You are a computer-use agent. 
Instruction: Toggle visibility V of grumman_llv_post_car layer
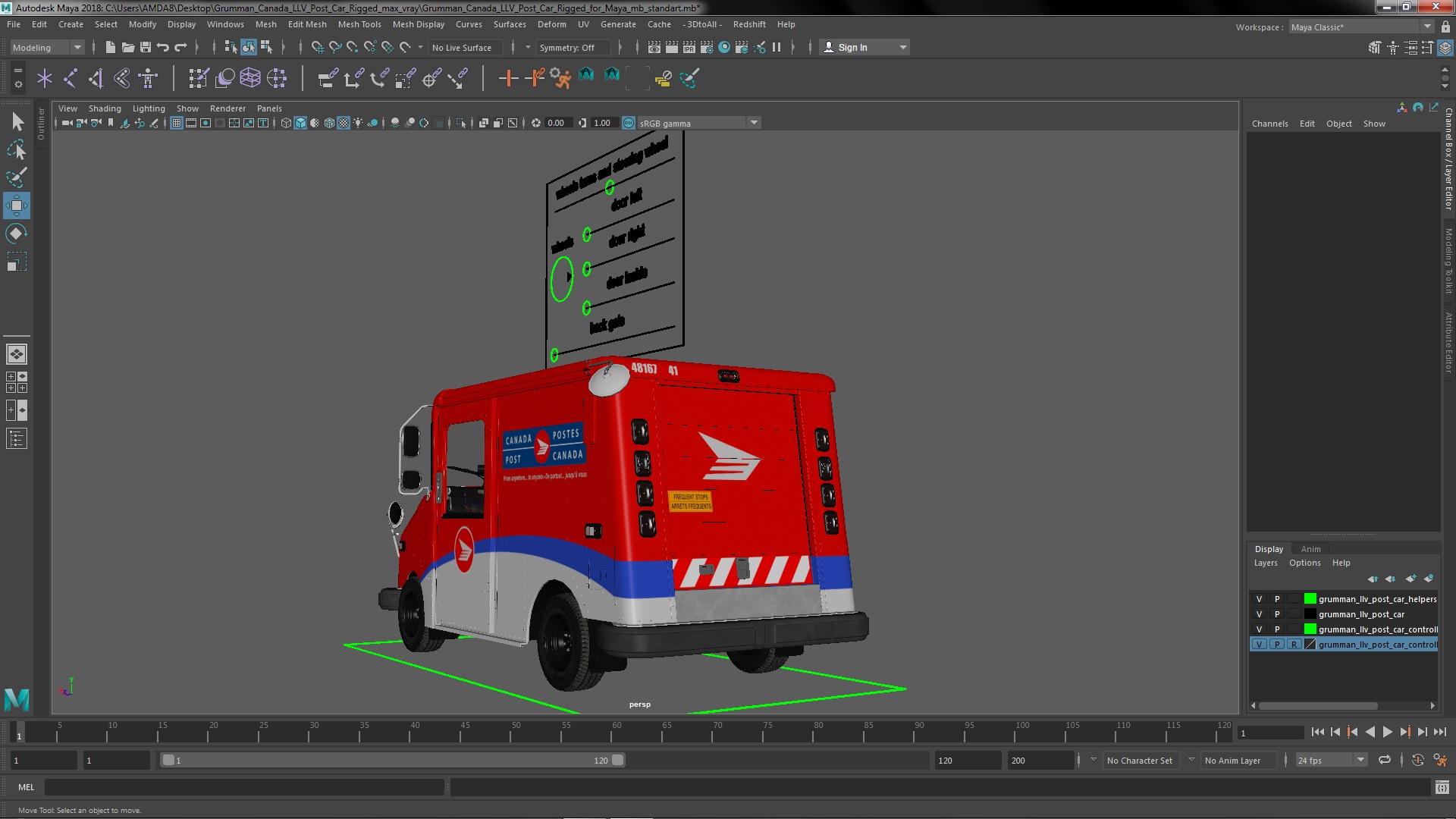tap(1259, 614)
